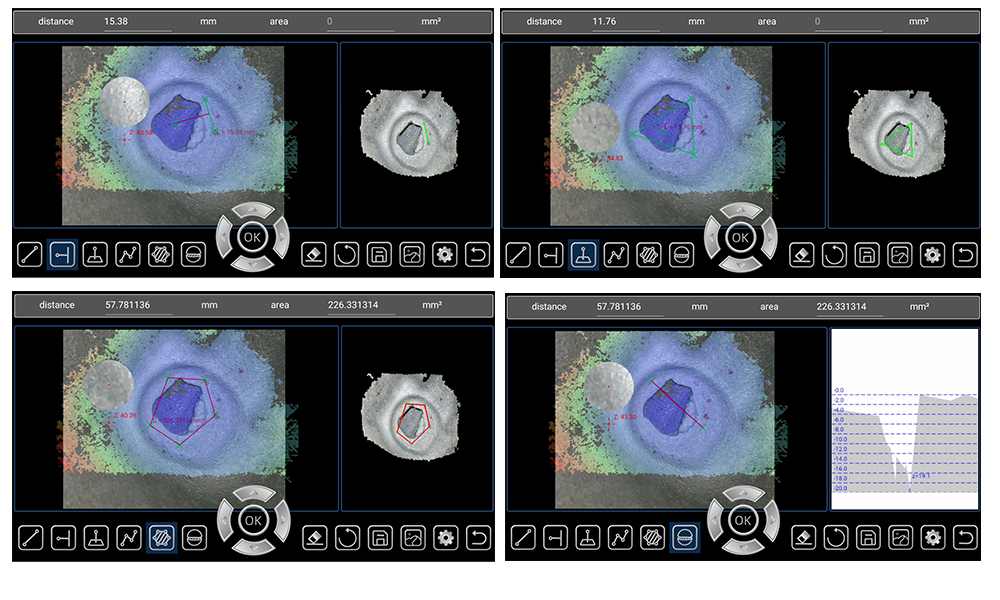Select polygon area tool in depth graph panel
The image size is (1000, 600).
652,538
